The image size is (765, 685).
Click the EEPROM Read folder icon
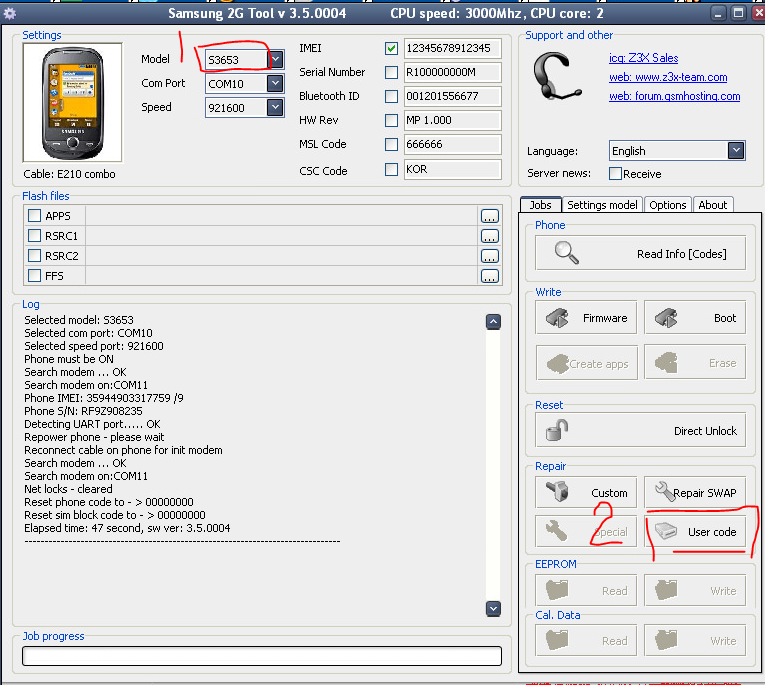click(557, 590)
